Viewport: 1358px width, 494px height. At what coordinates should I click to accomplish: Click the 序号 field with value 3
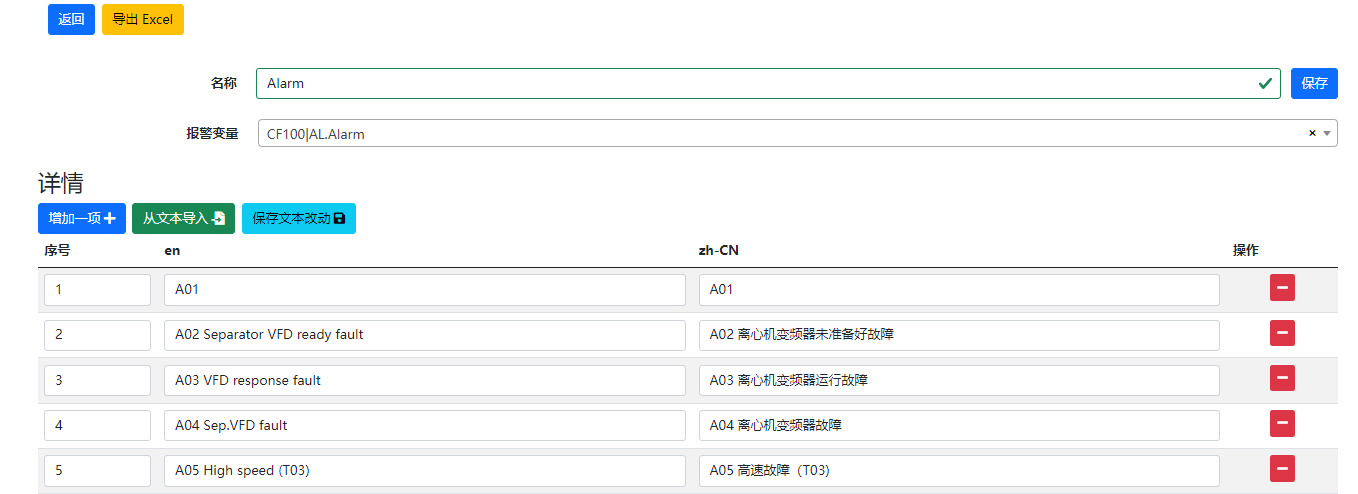pyautogui.click(x=97, y=380)
